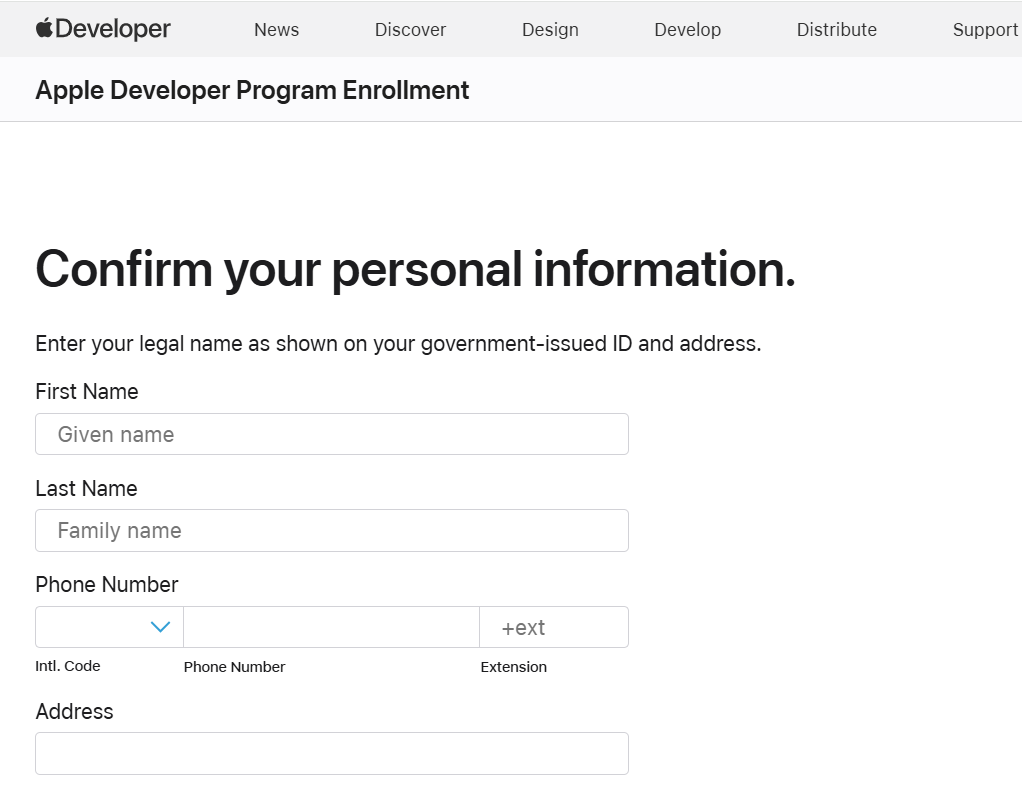Click the Apple Developer logo
Screen dimensions: 1022x787
click(102, 29)
